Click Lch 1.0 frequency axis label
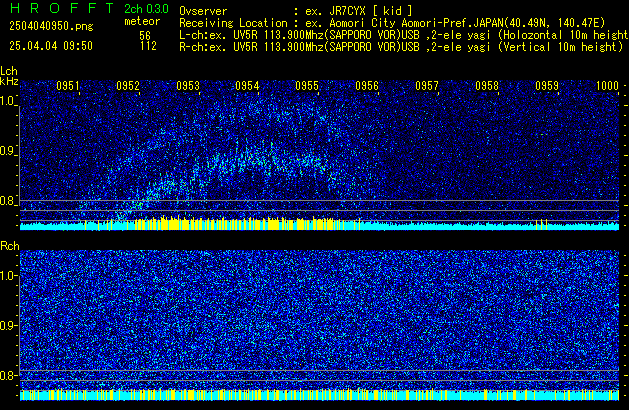 (x=8, y=101)
